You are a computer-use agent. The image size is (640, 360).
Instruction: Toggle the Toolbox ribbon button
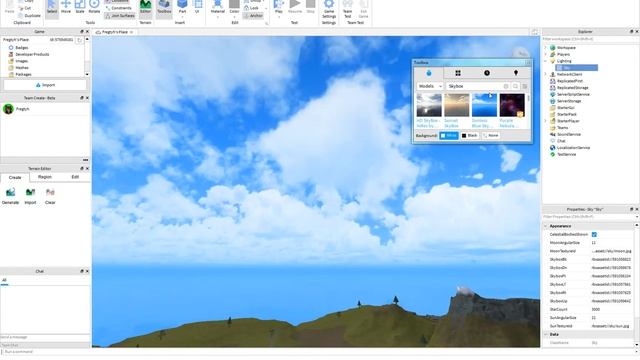point(164,7)
